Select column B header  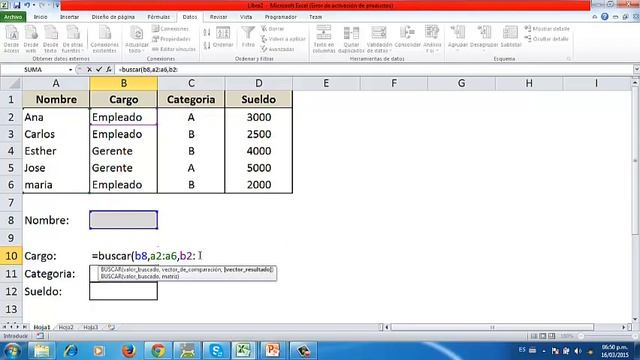click(x=123, y=83)
